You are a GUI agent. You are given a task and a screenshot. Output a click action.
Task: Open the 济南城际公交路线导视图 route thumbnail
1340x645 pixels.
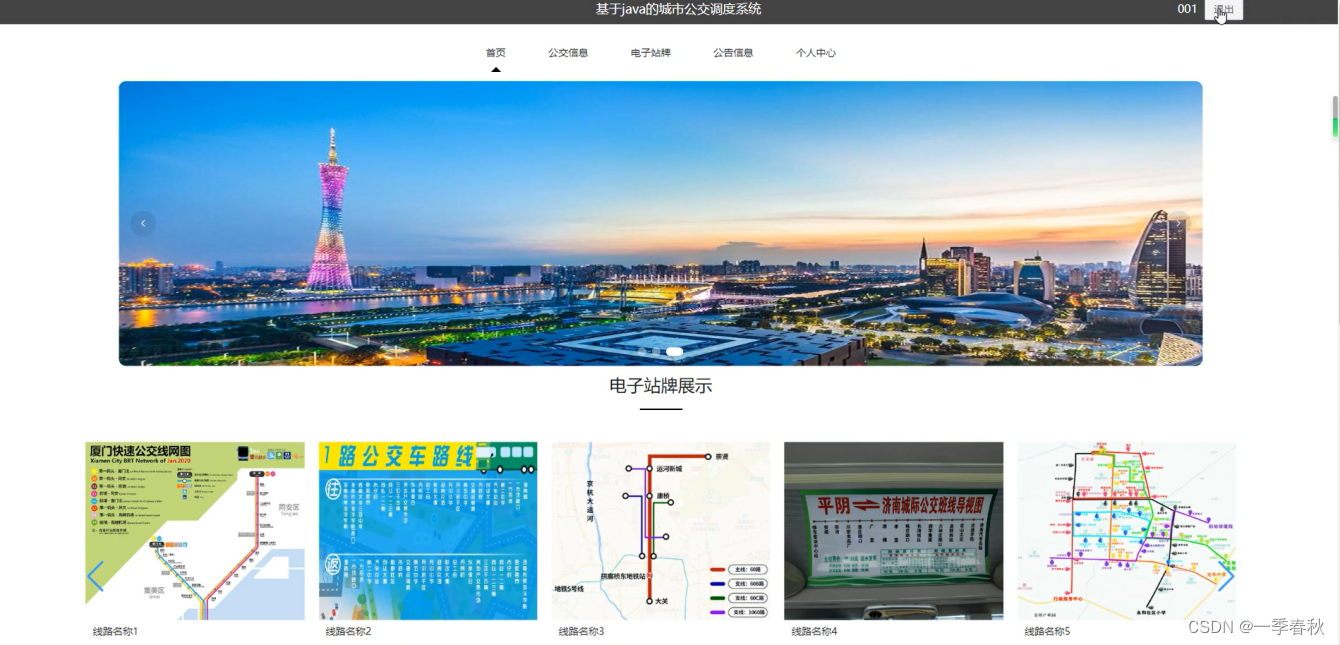(x=893, y=531)
